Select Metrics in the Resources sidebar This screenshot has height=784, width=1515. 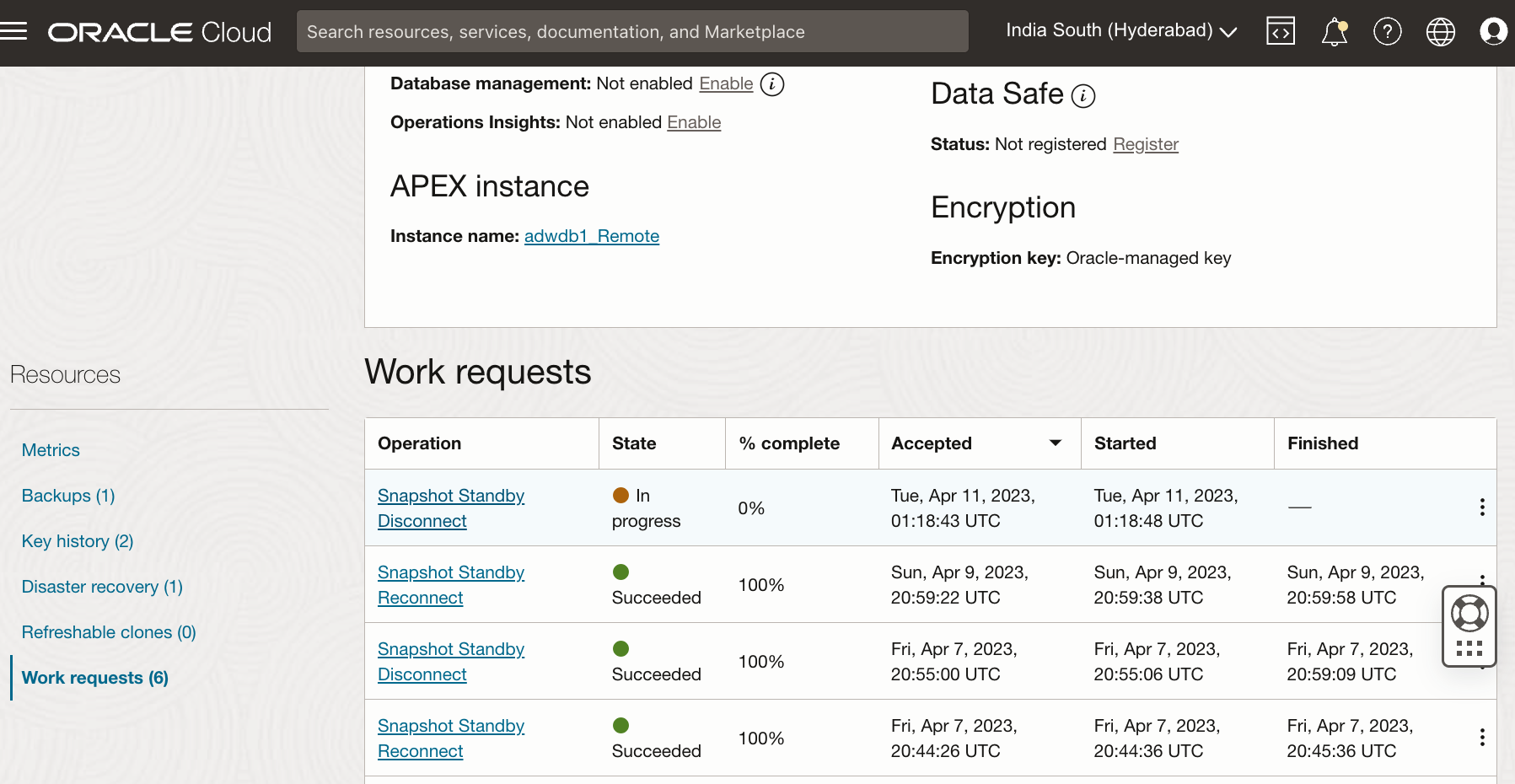click(51, 449)
